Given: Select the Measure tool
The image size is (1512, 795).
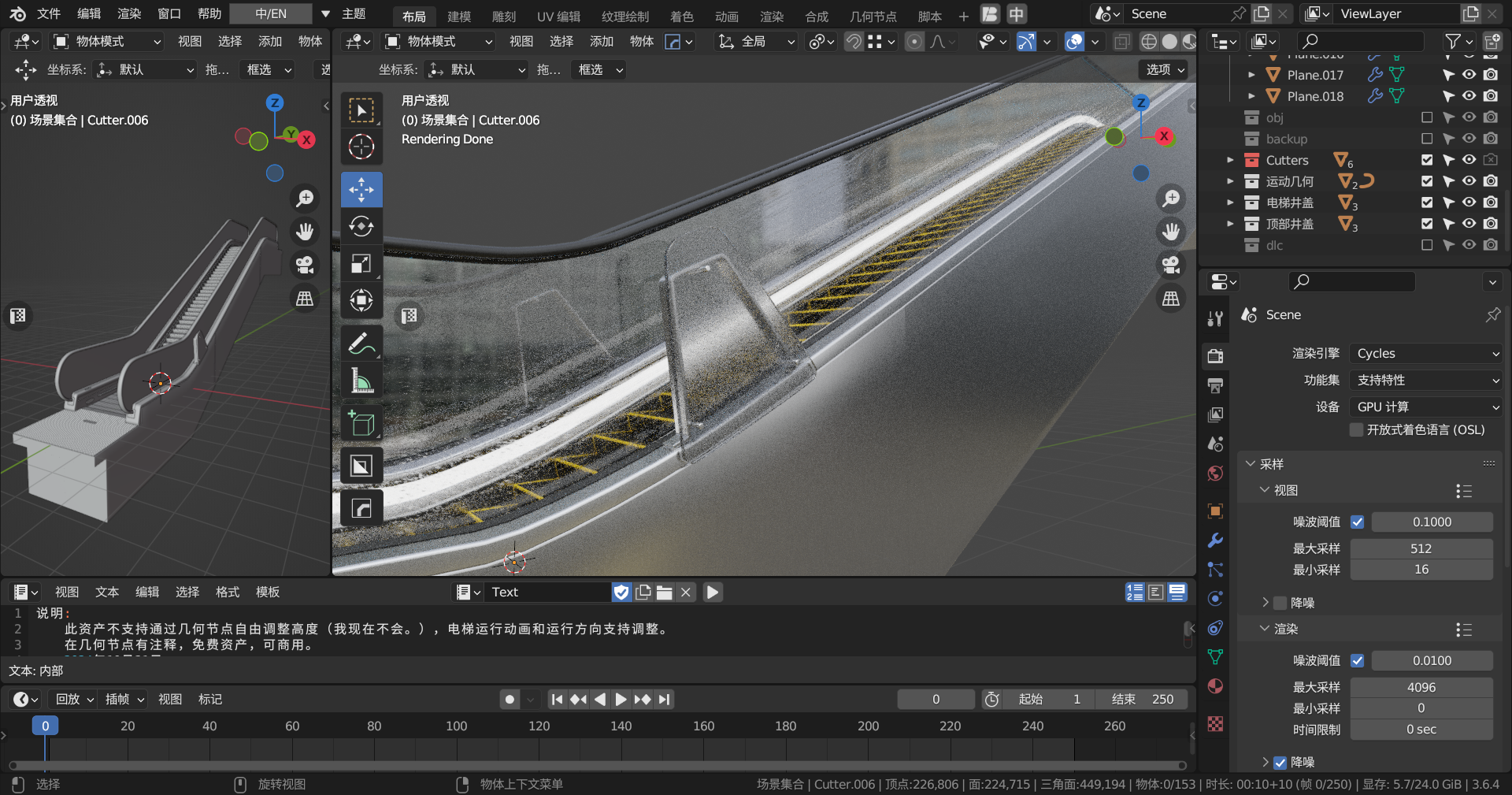Looking at the screenshot, I should point(361,381).
